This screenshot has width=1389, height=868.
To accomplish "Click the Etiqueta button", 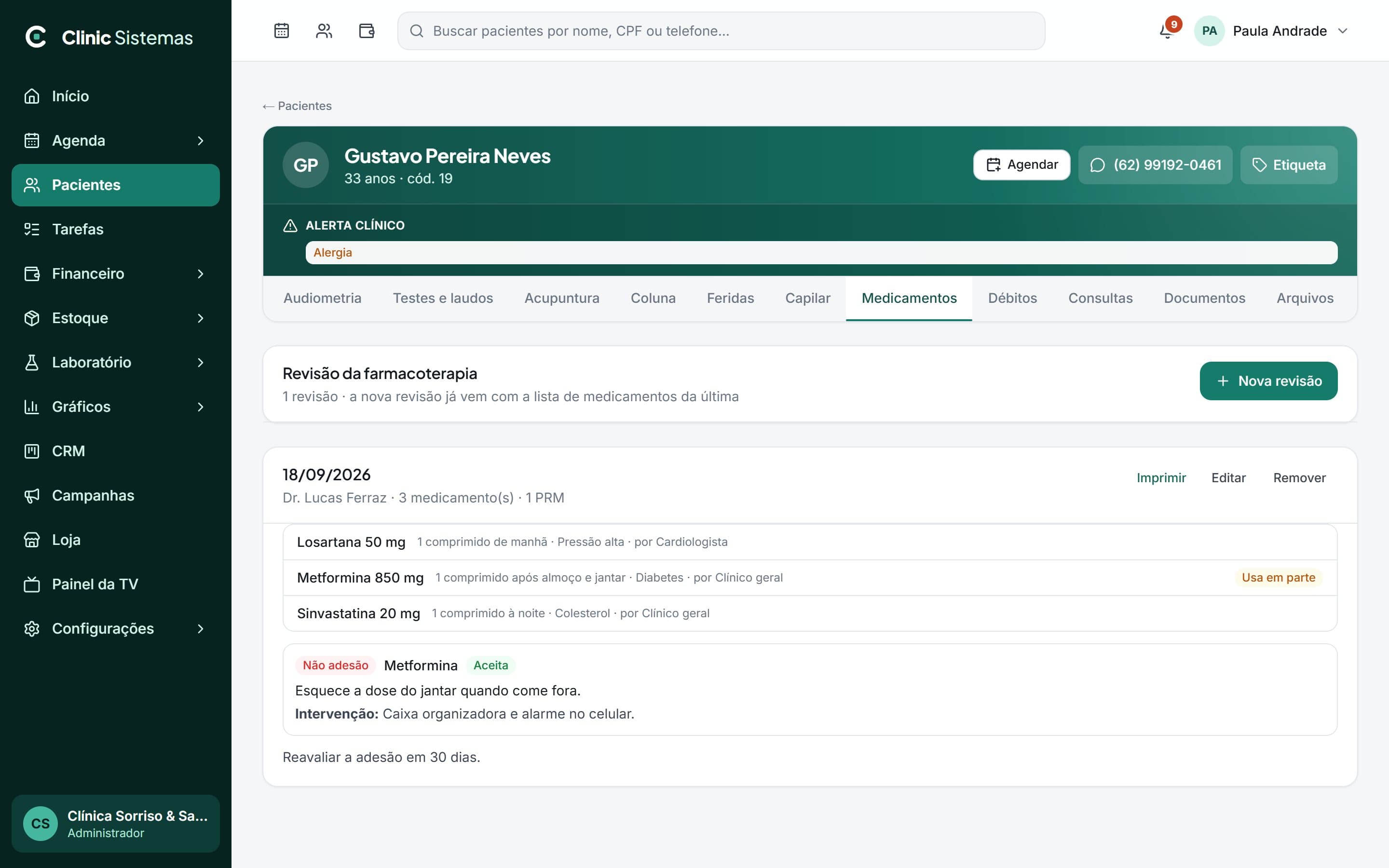I will (x=1289, y=165).
